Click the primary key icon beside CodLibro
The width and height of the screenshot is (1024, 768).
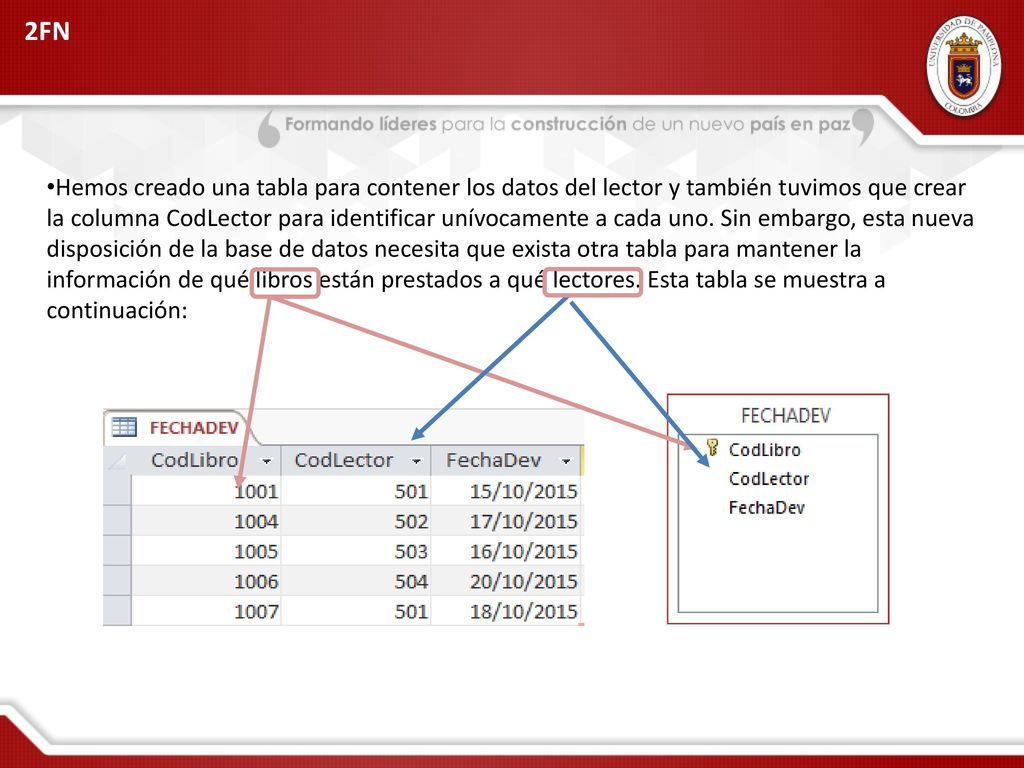point(712,448)
